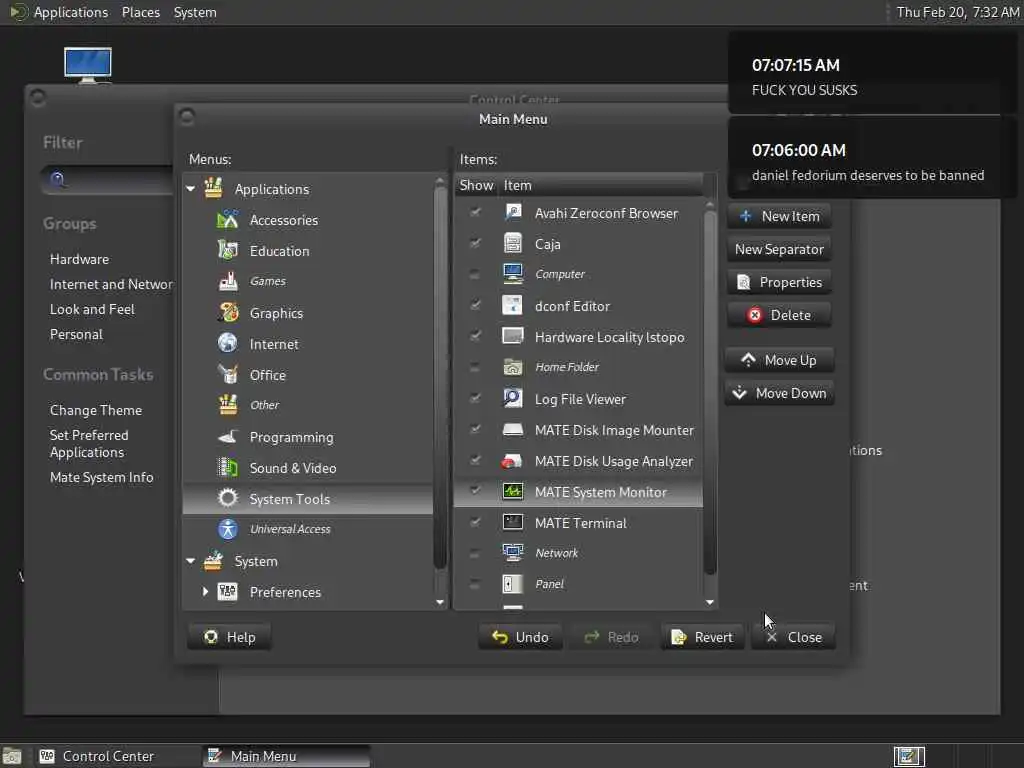The height and width of the screenshot is (768, 1024).
Task: Open the System panel menu
Action: click(195, 12)
